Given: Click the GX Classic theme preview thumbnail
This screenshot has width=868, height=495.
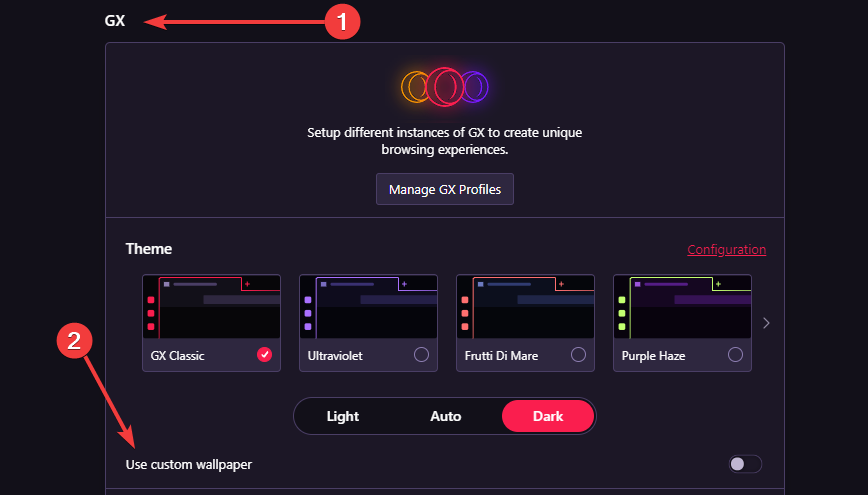Looking at the screenshot, I should pyautogui.click(x=211, y=307).
